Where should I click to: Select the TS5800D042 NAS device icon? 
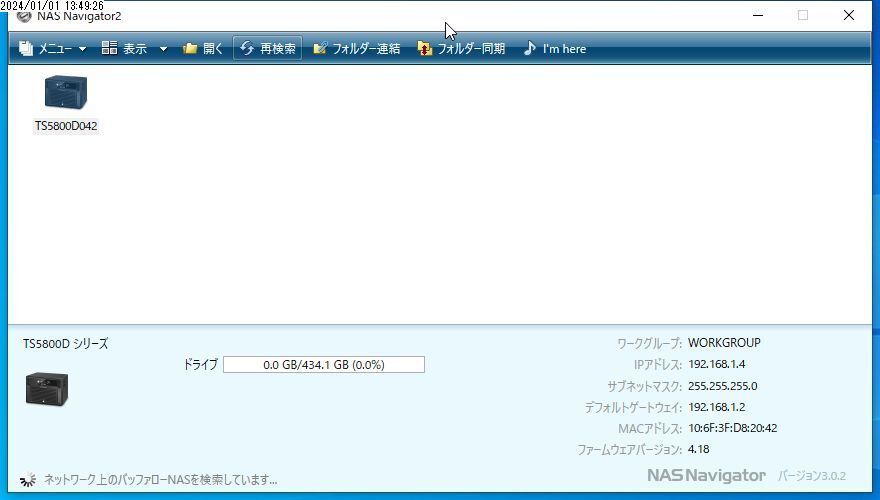[66, 92]
